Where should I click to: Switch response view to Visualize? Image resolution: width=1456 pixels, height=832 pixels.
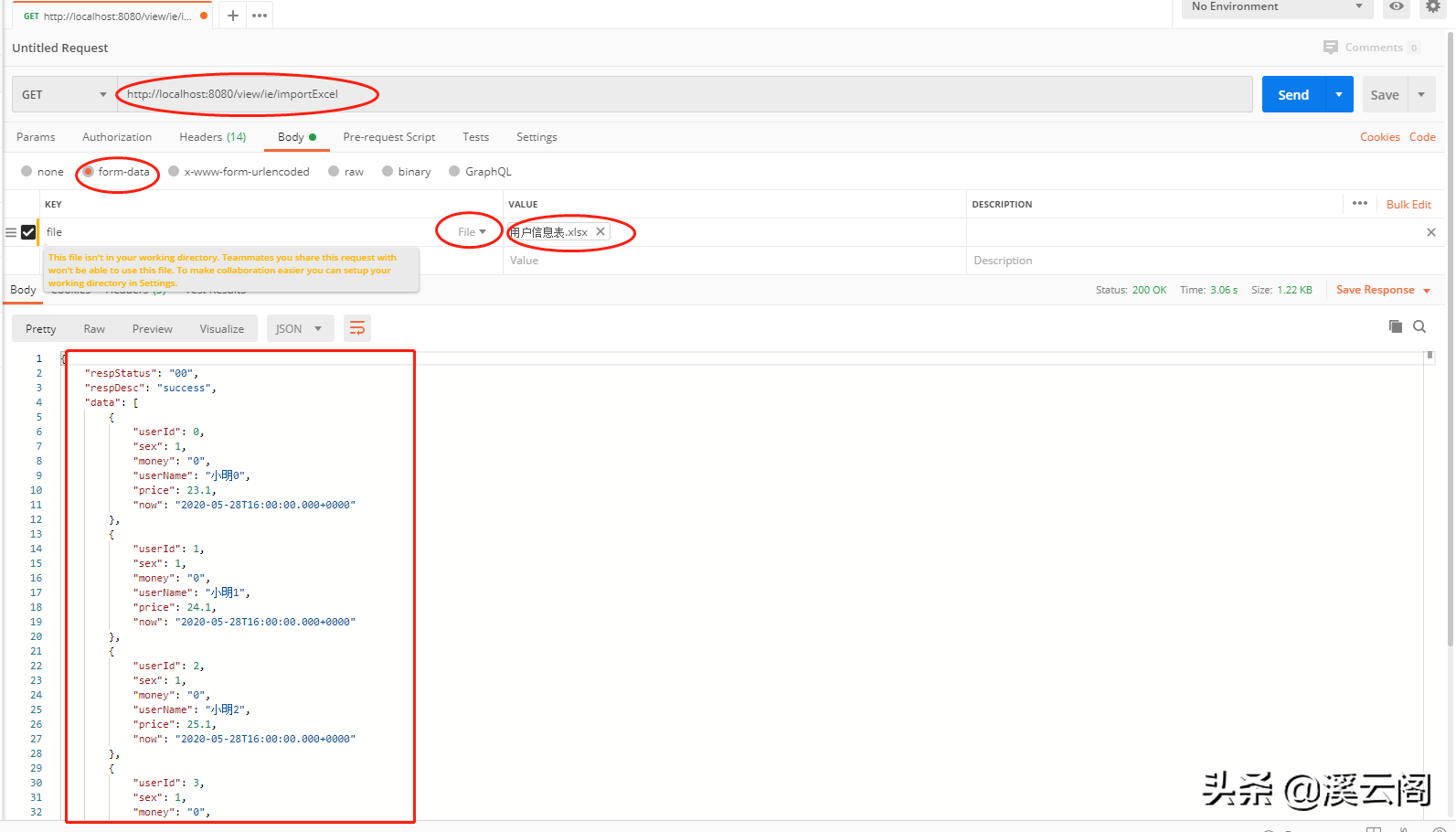(x=222, y=329)
